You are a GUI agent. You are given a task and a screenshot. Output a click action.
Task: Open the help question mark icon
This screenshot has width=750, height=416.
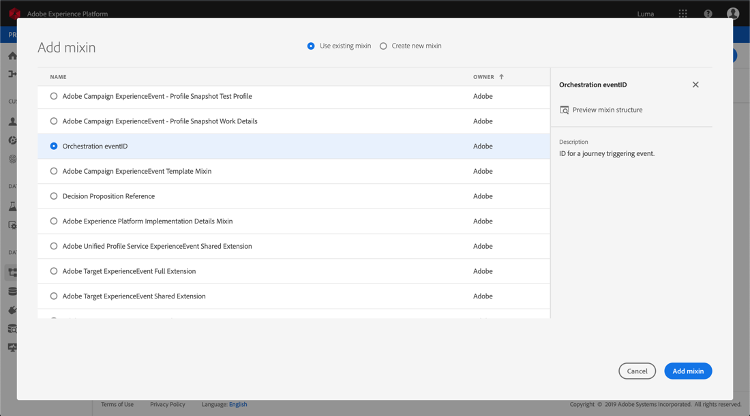coord(708,13)
